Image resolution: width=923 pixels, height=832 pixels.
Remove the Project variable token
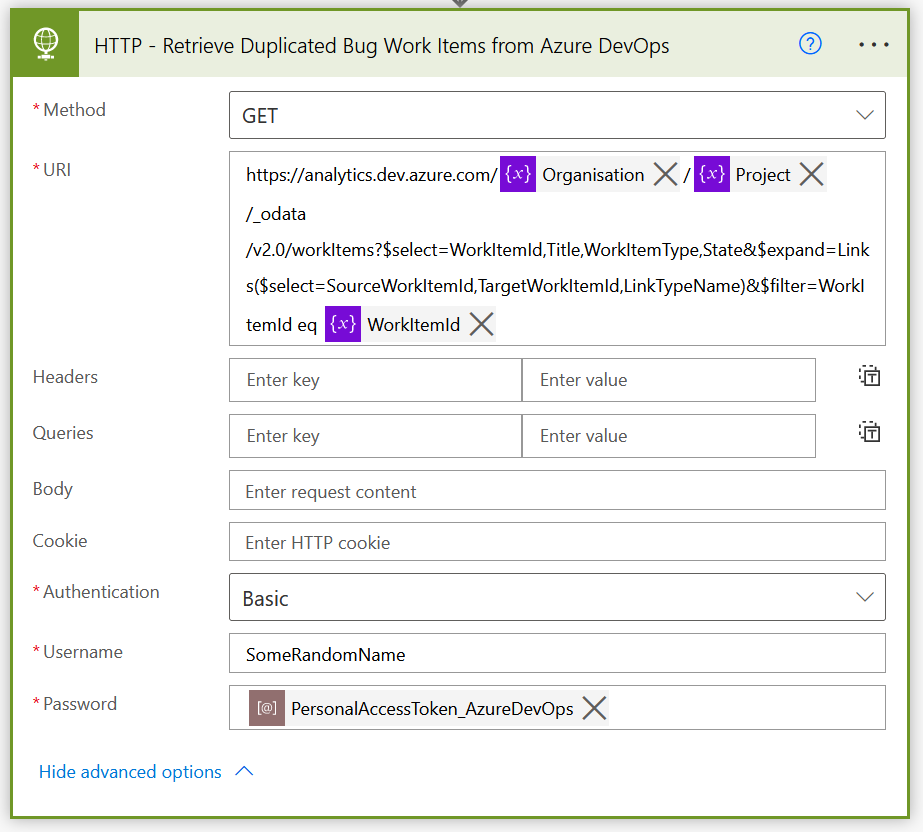click(811, 175)
